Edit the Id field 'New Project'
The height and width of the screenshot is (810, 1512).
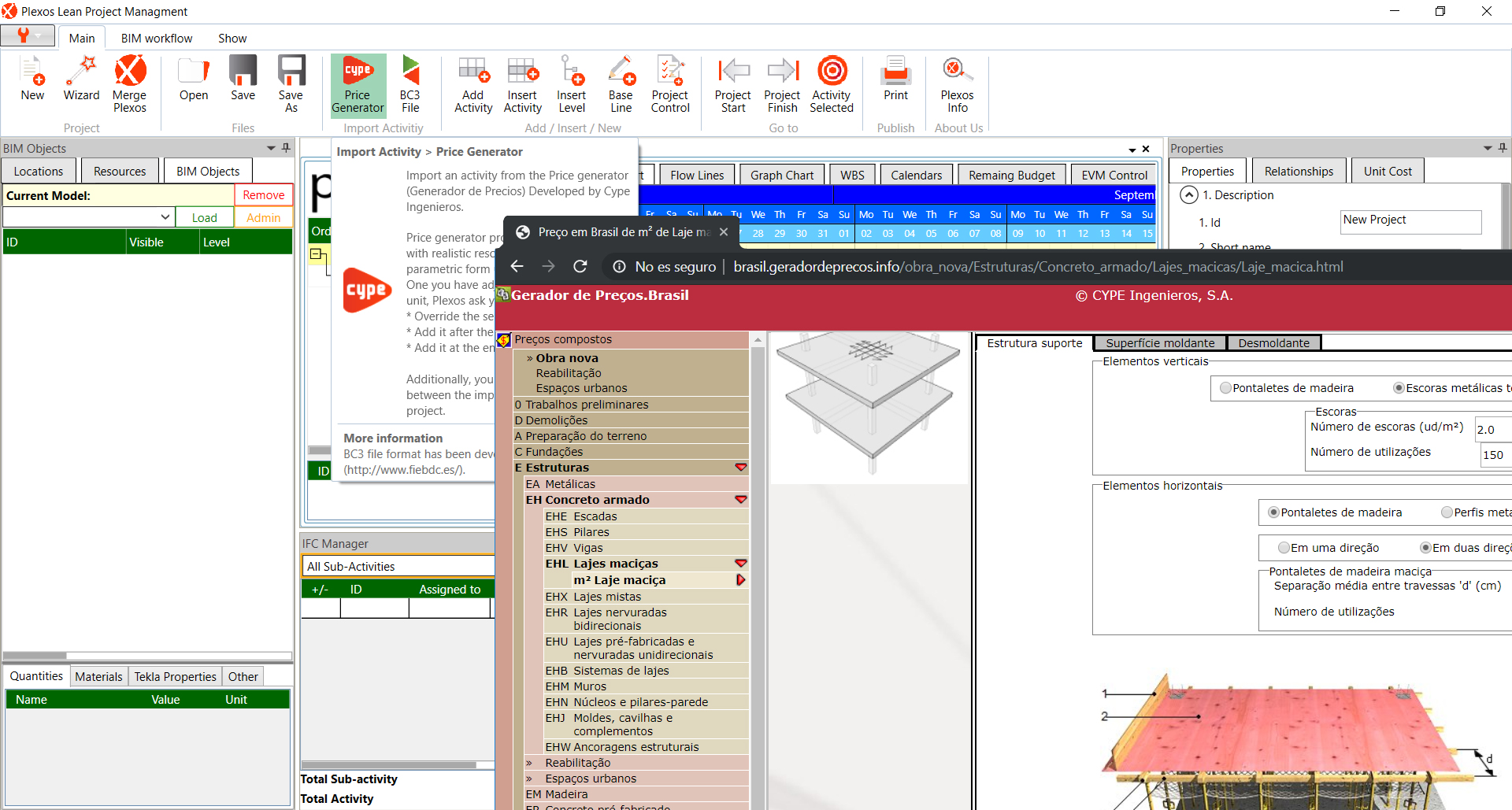tap(1410, 221)
